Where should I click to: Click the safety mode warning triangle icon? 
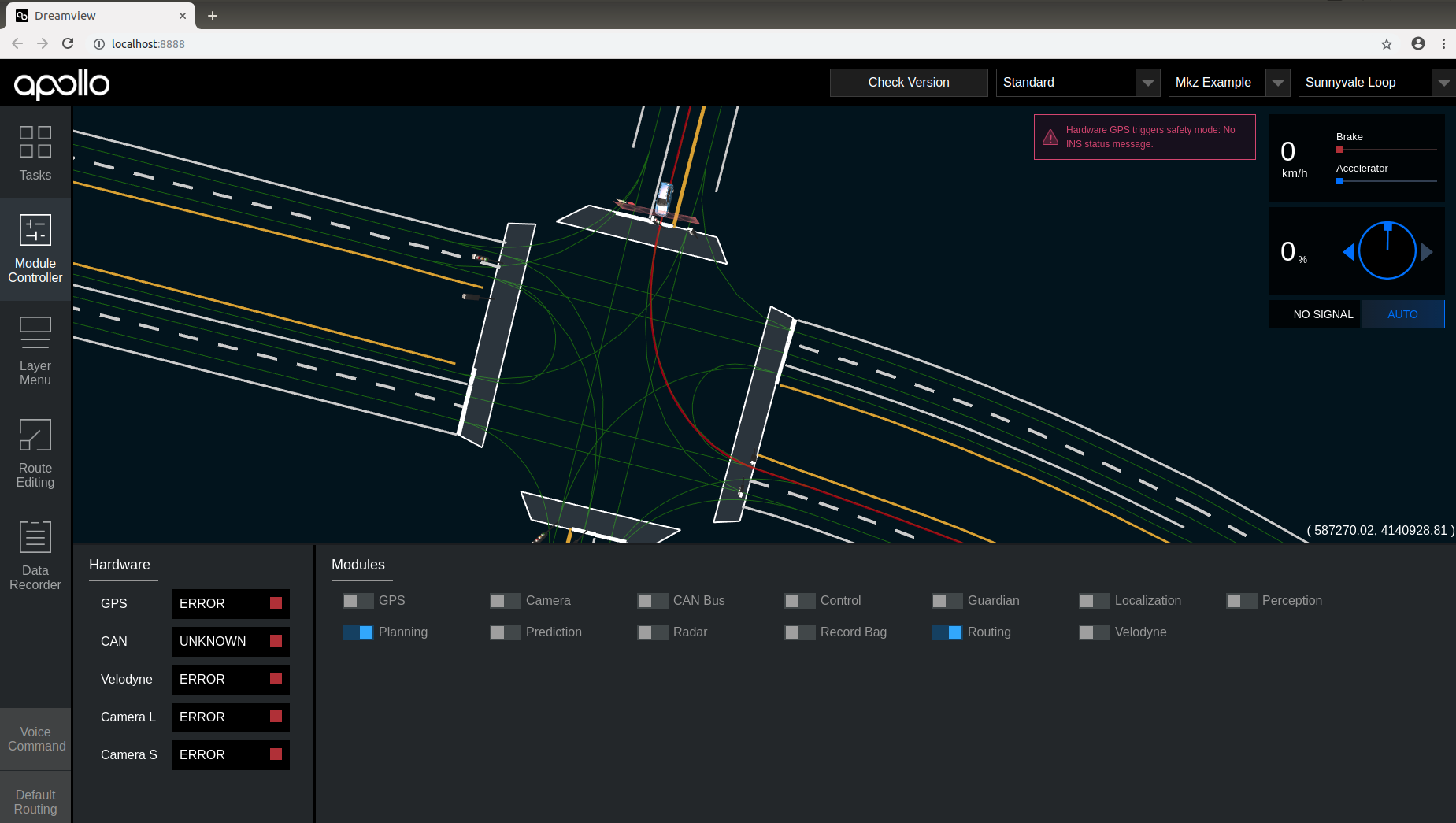click(x=1050, y=137)
